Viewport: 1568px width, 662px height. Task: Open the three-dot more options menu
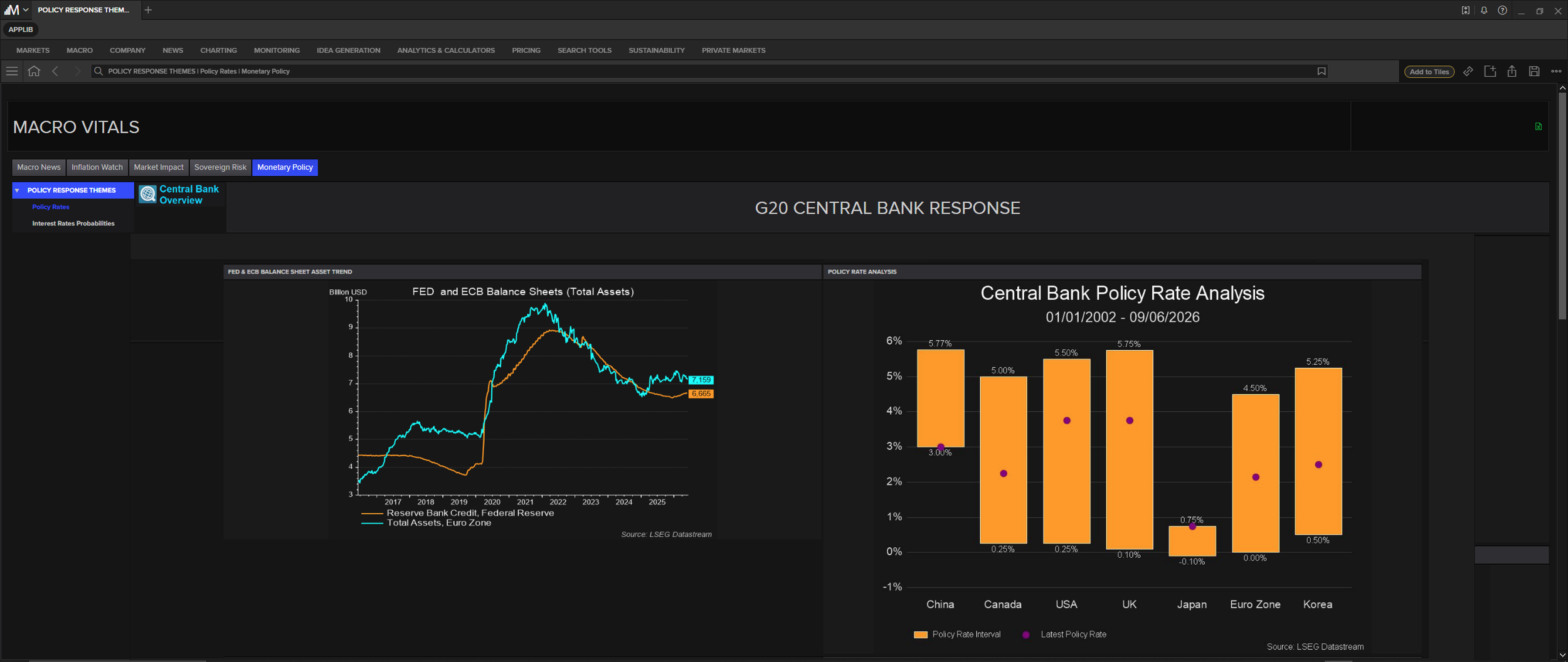(1556, 71)
